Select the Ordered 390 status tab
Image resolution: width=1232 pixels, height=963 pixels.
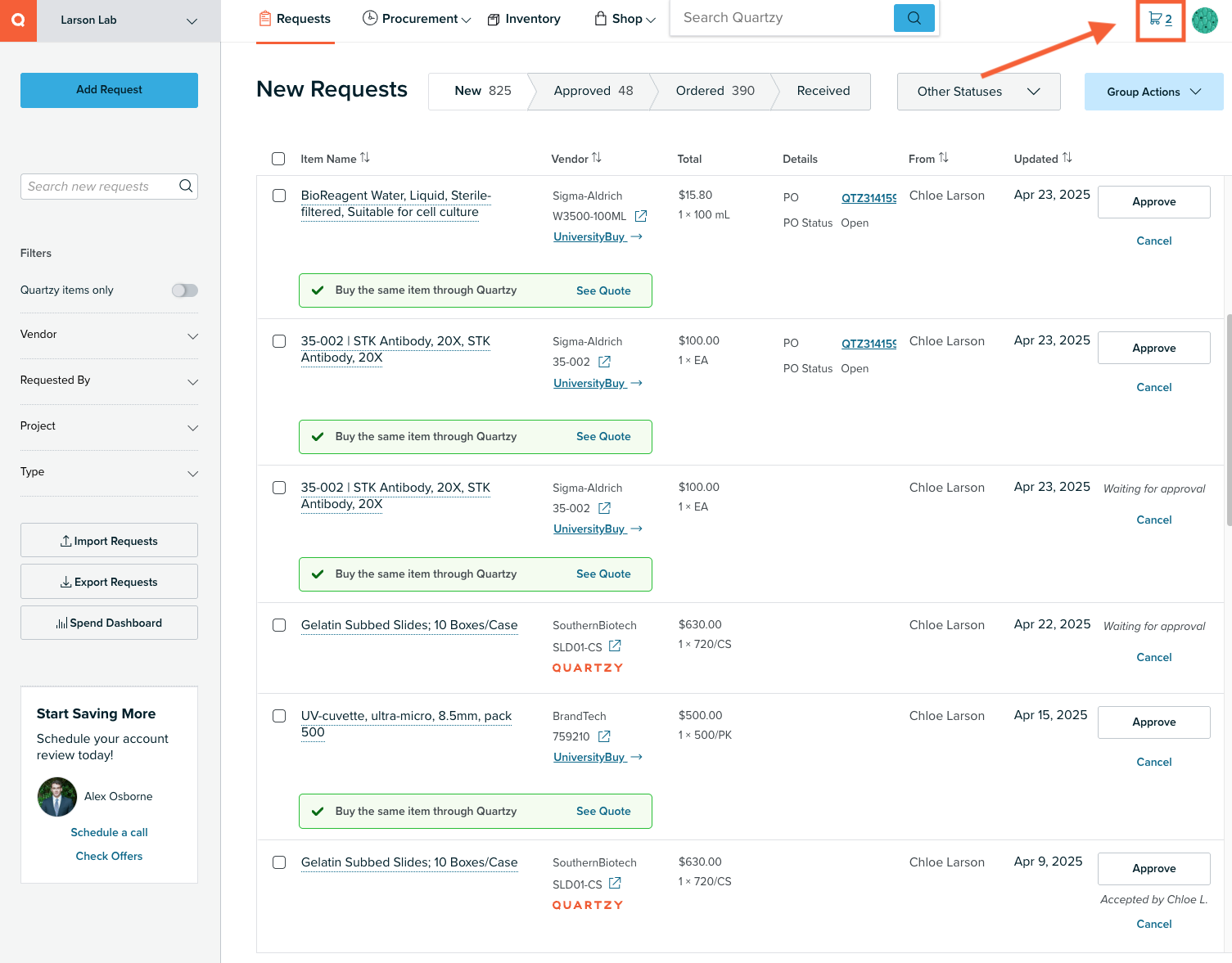click(715, 91)
